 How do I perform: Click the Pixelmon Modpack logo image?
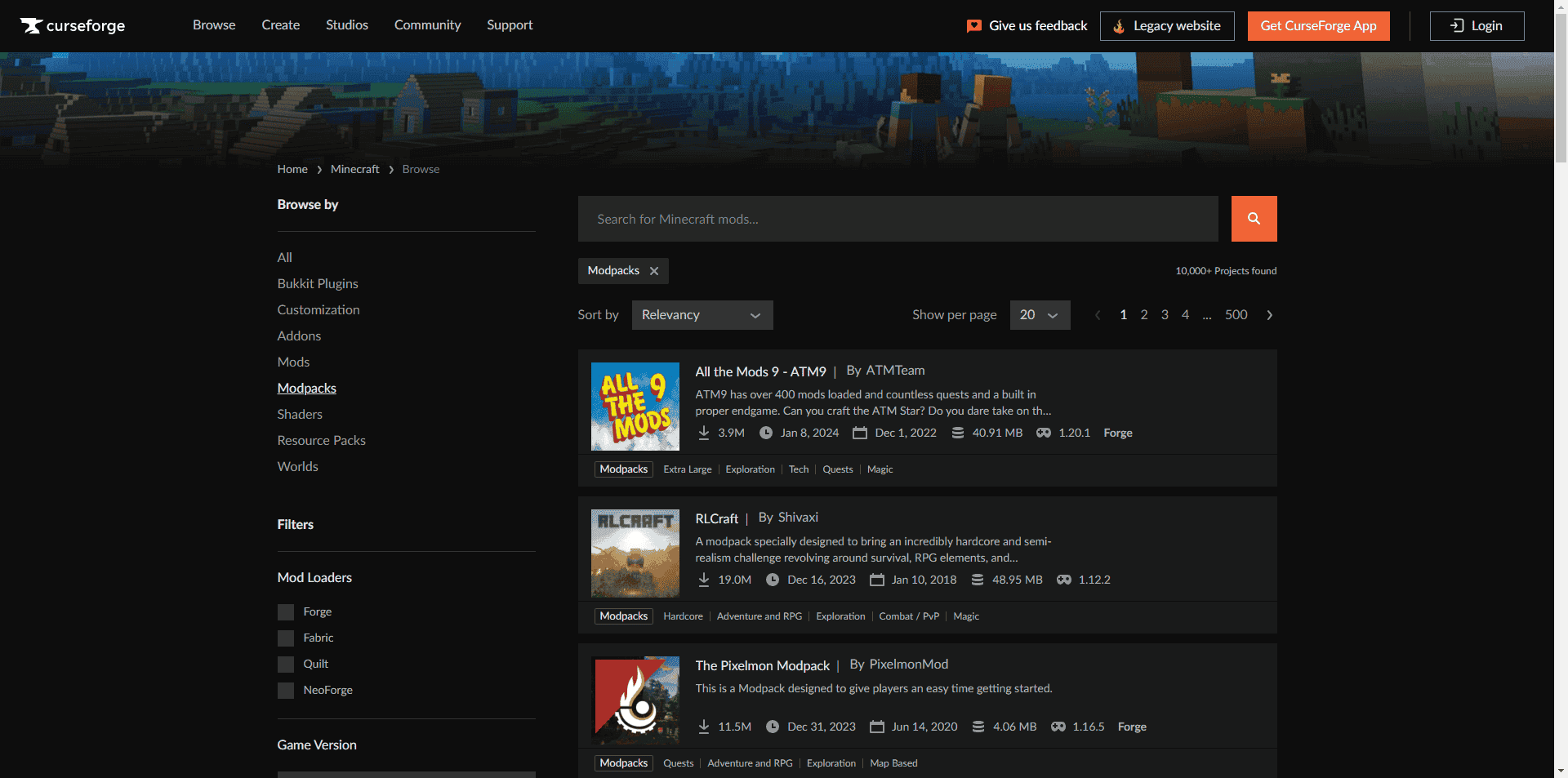coord(635,700)
